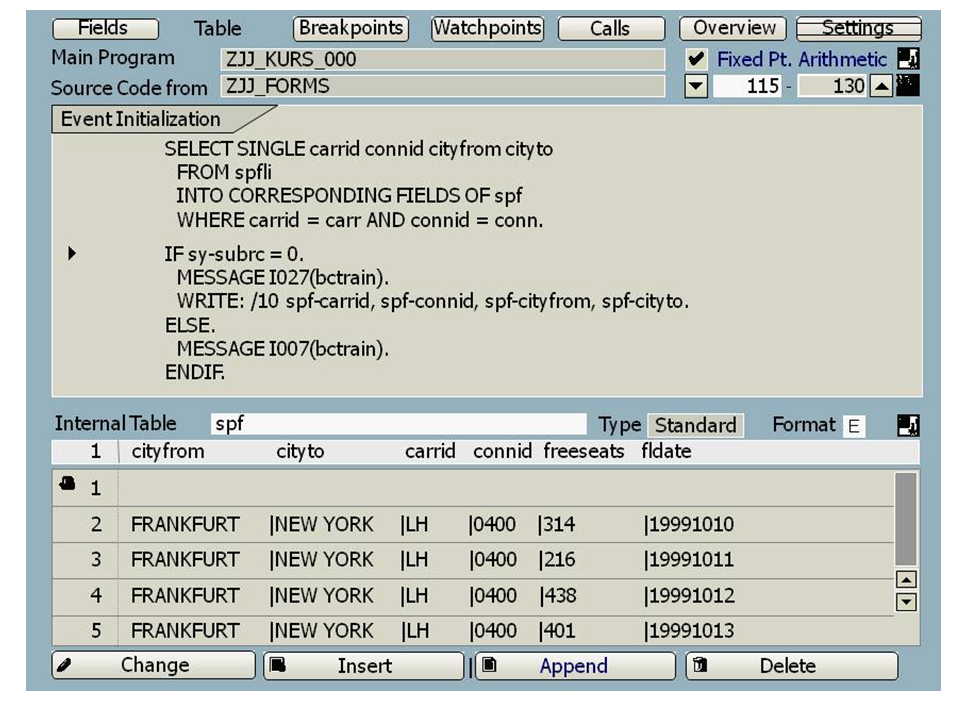Open the Fields view
Viewport: 960px width, 720px height.
(104, 28)
